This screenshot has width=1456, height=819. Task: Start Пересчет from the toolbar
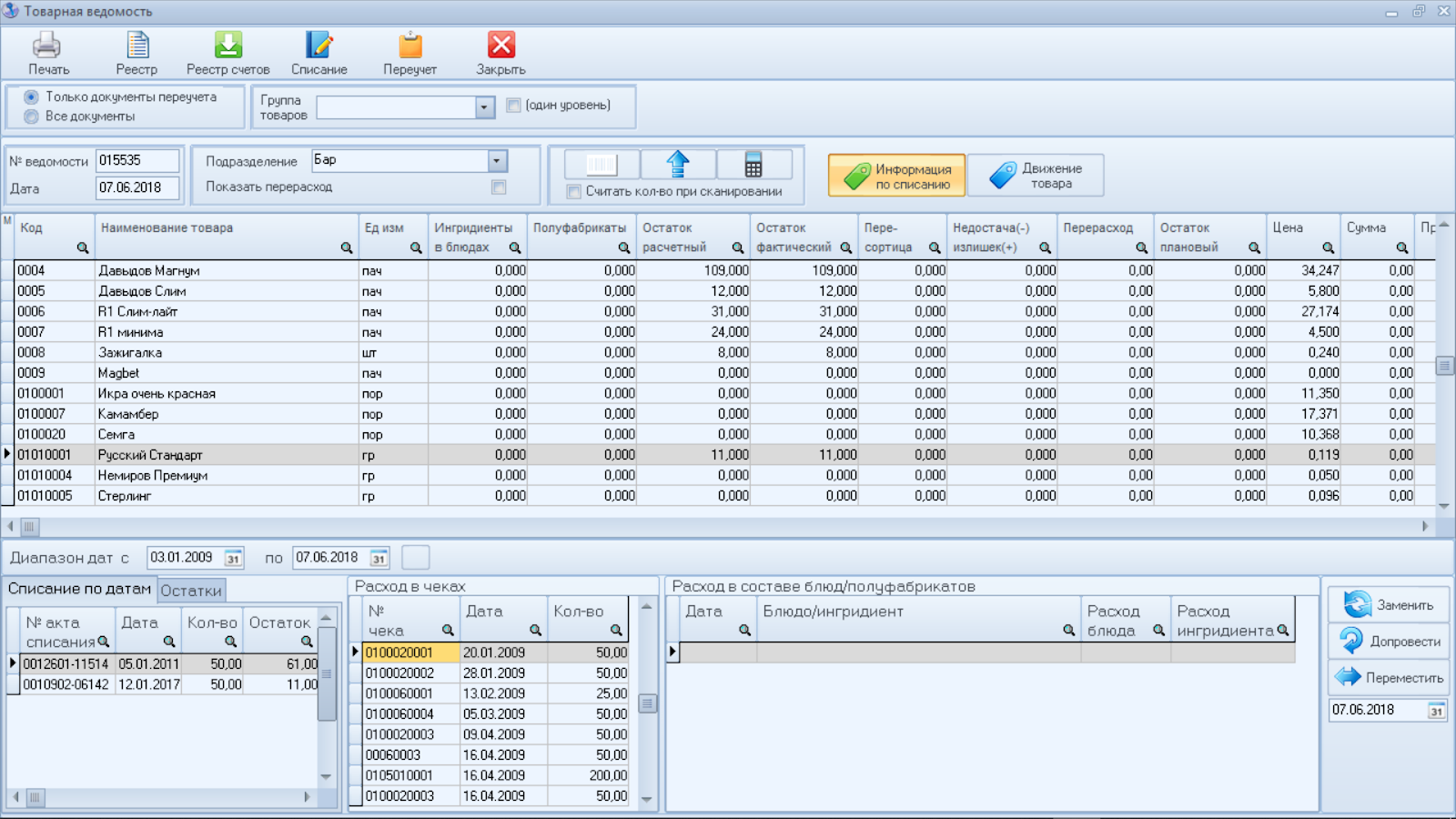(x=409, y=46)
